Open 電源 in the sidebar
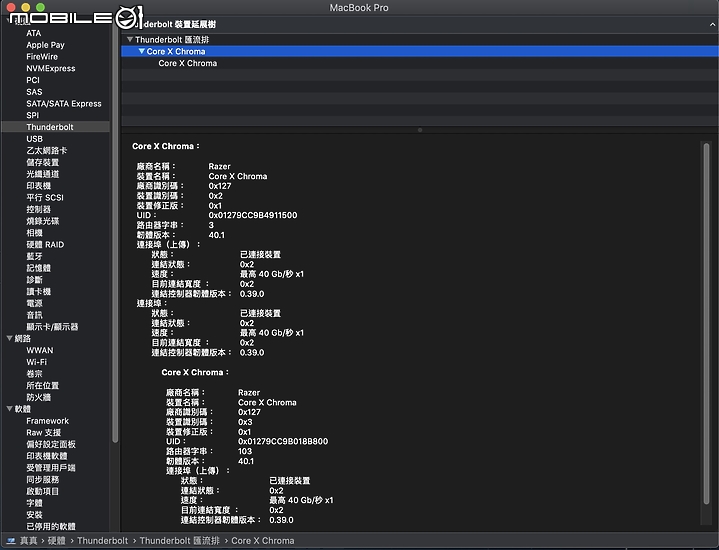The height and width of the screenshot is (550, 719). (34, 303)
